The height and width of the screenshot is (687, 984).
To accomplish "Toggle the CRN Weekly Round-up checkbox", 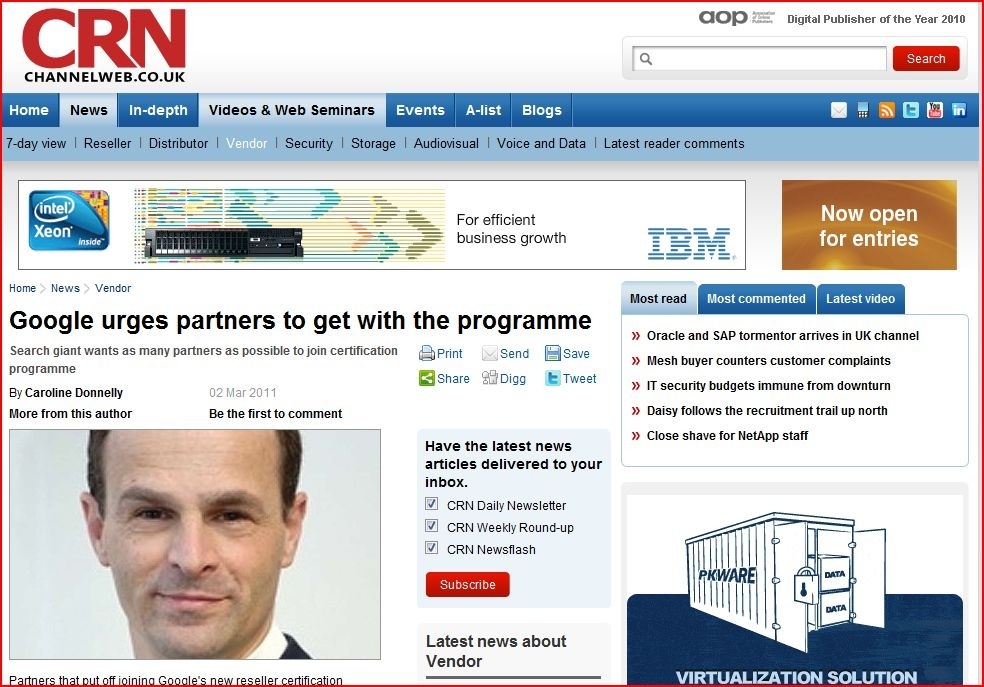I will tap(431, 526).
